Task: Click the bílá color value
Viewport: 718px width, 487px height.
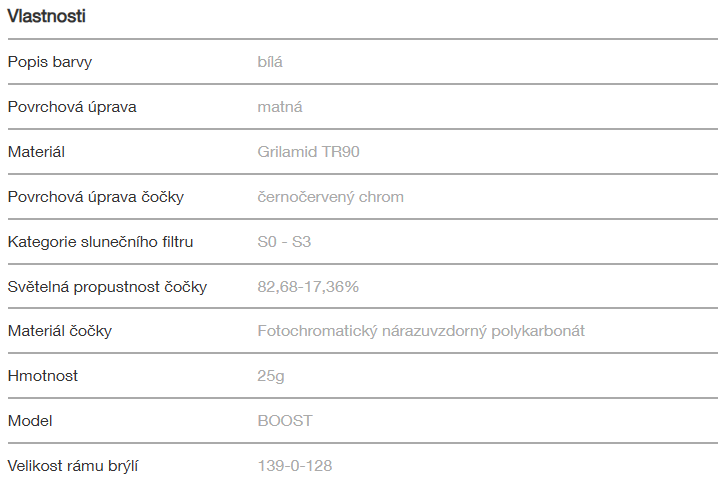Action: point(270,62)
